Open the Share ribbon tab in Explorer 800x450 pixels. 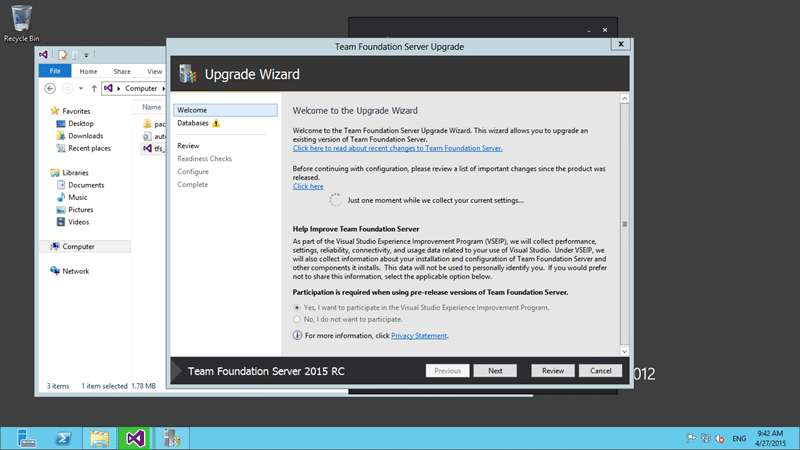pos(122,71)
